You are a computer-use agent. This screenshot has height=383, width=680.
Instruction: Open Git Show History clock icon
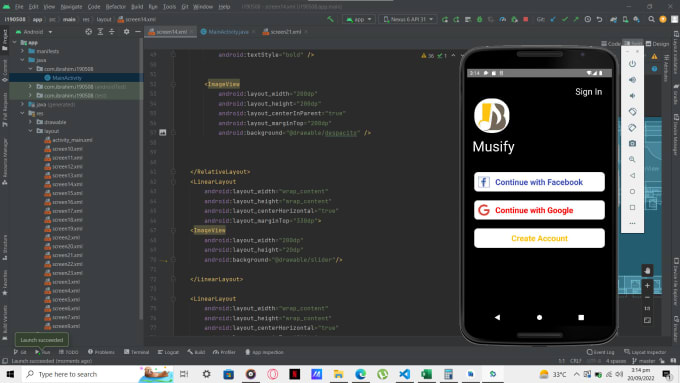point(588,19)
